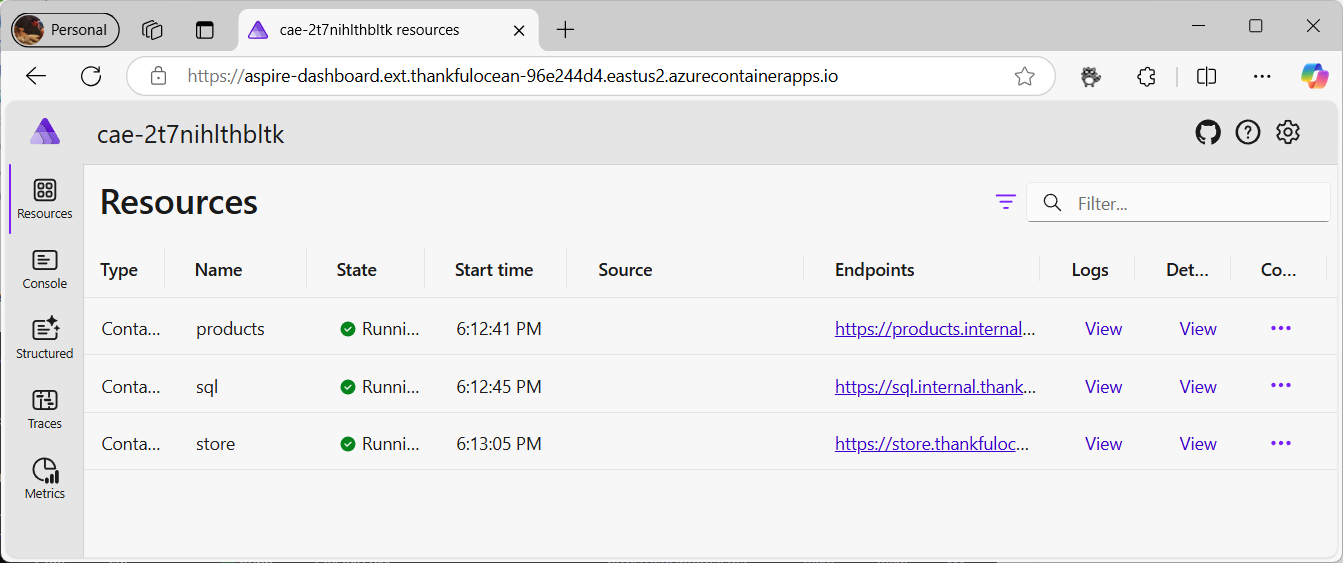Open the Structured logs page
Image resolution: width=1343 pixels, height=563 pixels.
[45, 339]
